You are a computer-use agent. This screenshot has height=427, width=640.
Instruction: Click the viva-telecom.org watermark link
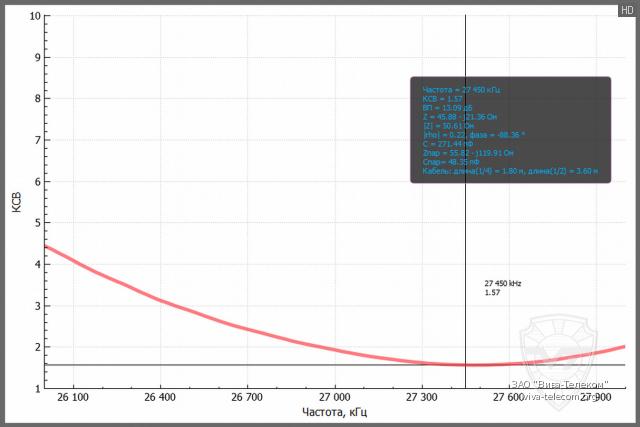tap(565, 396)
